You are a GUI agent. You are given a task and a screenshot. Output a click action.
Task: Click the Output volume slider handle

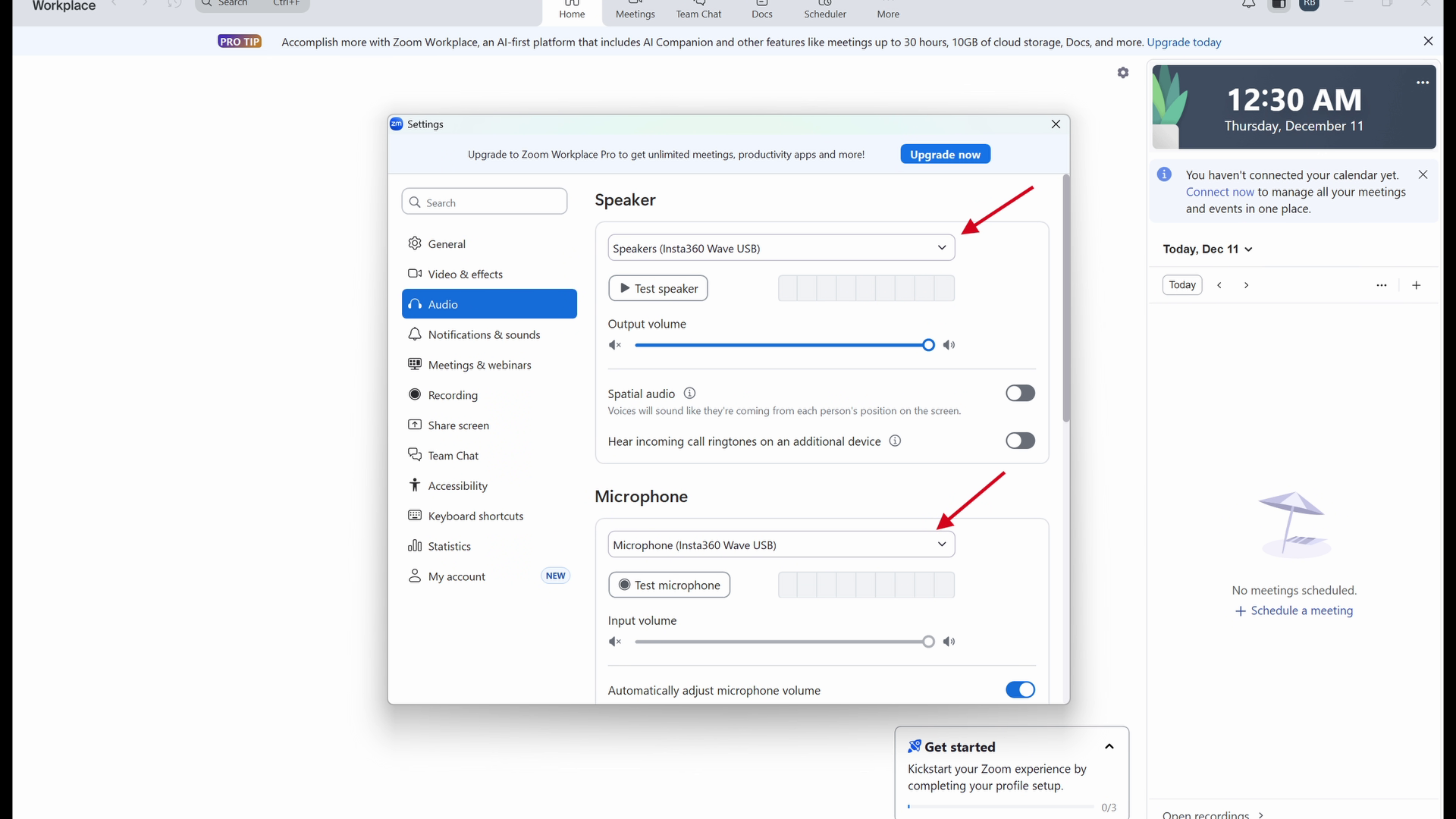[928, 345]
